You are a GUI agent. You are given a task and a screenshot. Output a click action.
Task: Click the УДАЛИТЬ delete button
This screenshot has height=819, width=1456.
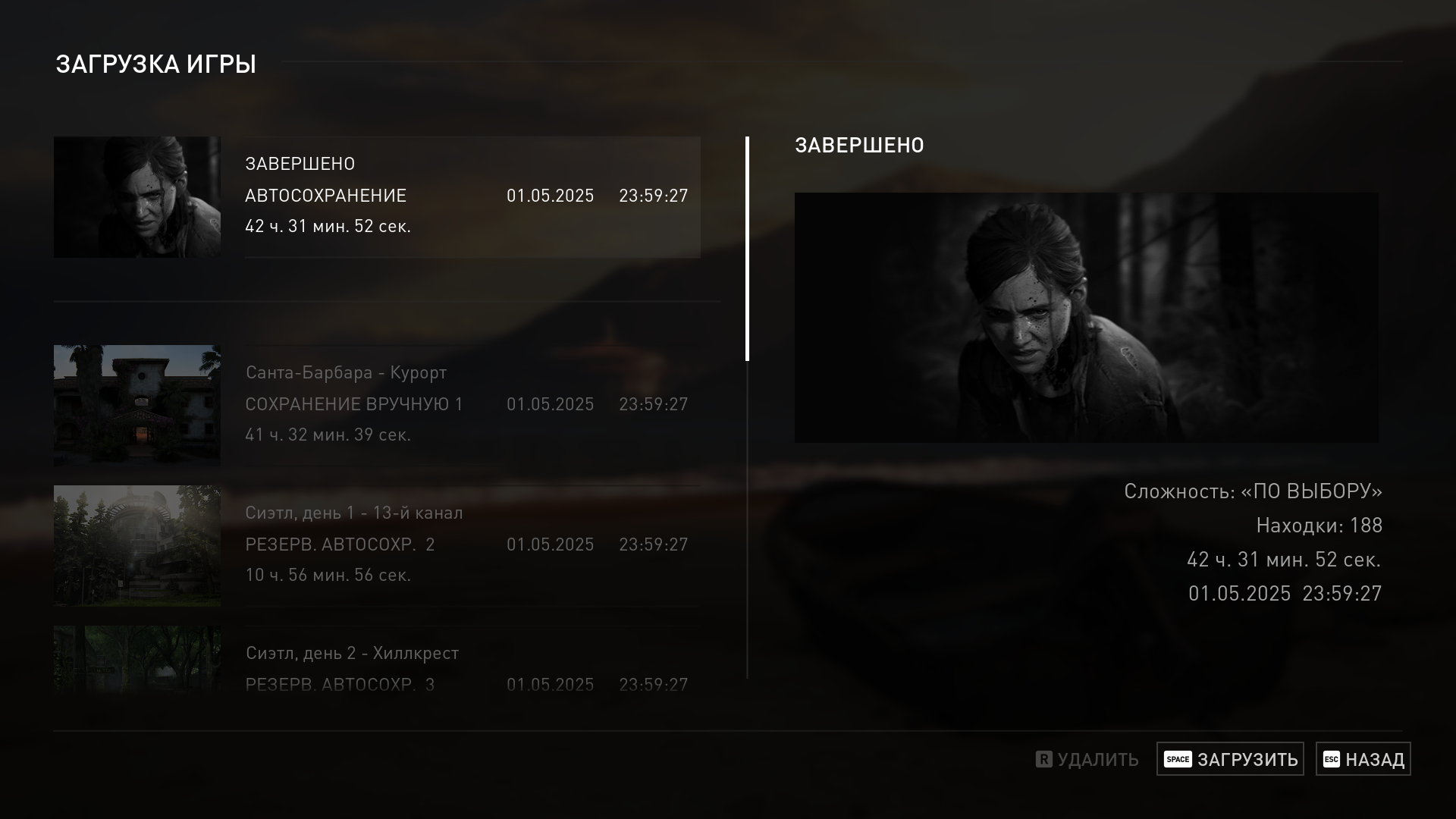[1087, 759]
